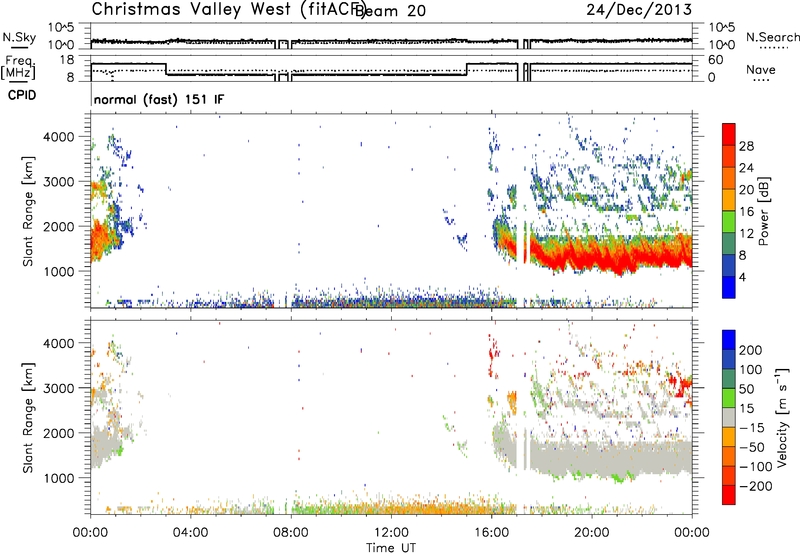Select the '12:00' time tick label

coord(391,533)
